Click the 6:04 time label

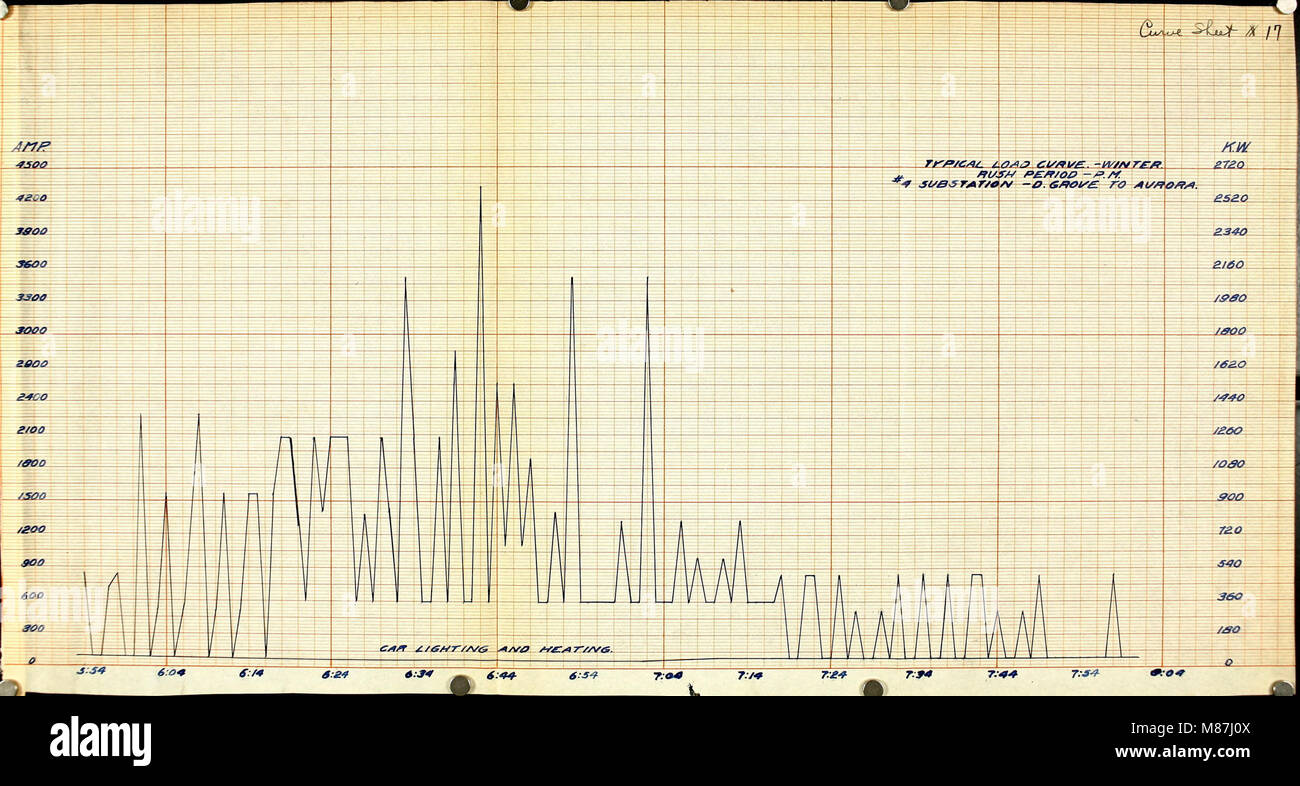coord(171,672)
